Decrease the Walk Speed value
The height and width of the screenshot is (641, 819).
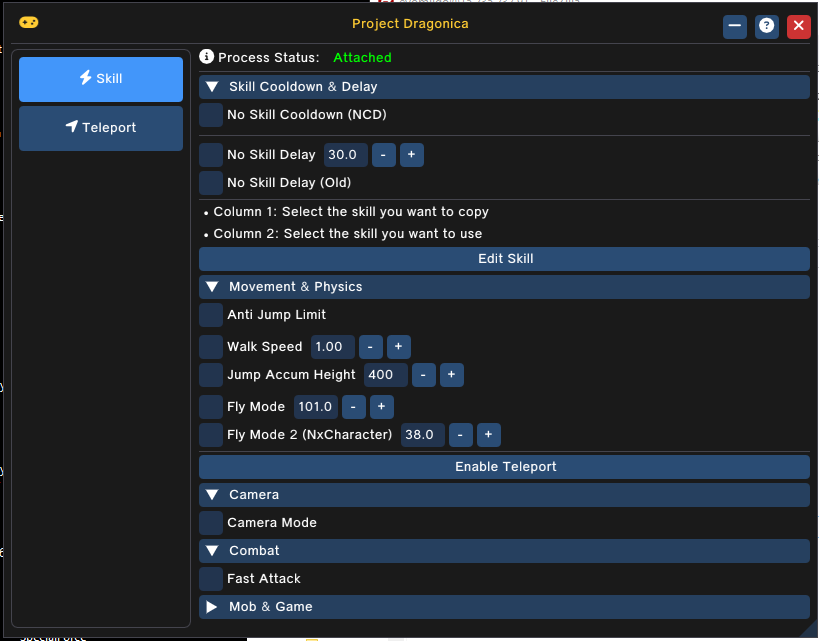(370, 347)
